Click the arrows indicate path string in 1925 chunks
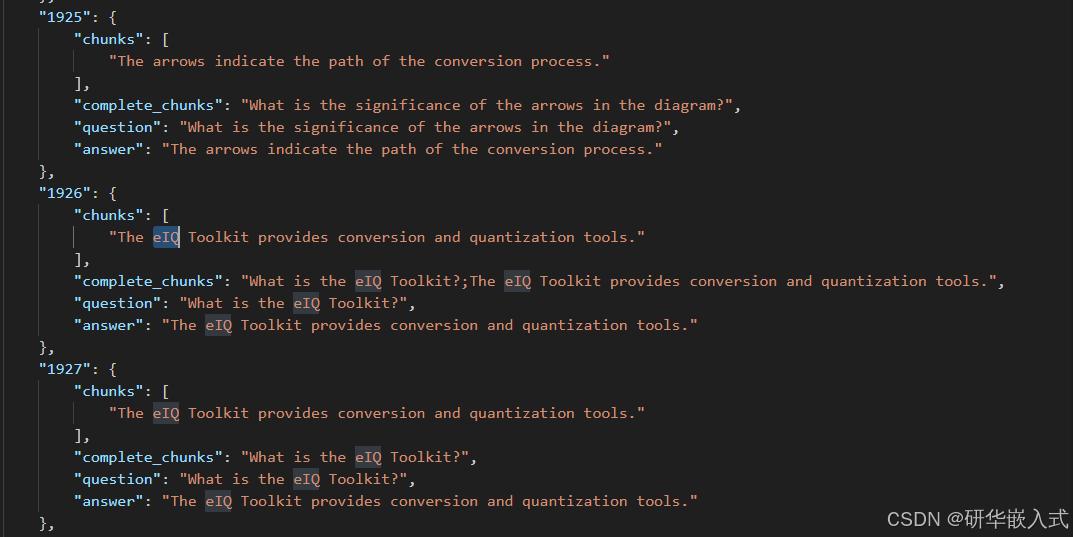Image resolution: width=1073 pixels, height=537 pixels. coord(359,62)
